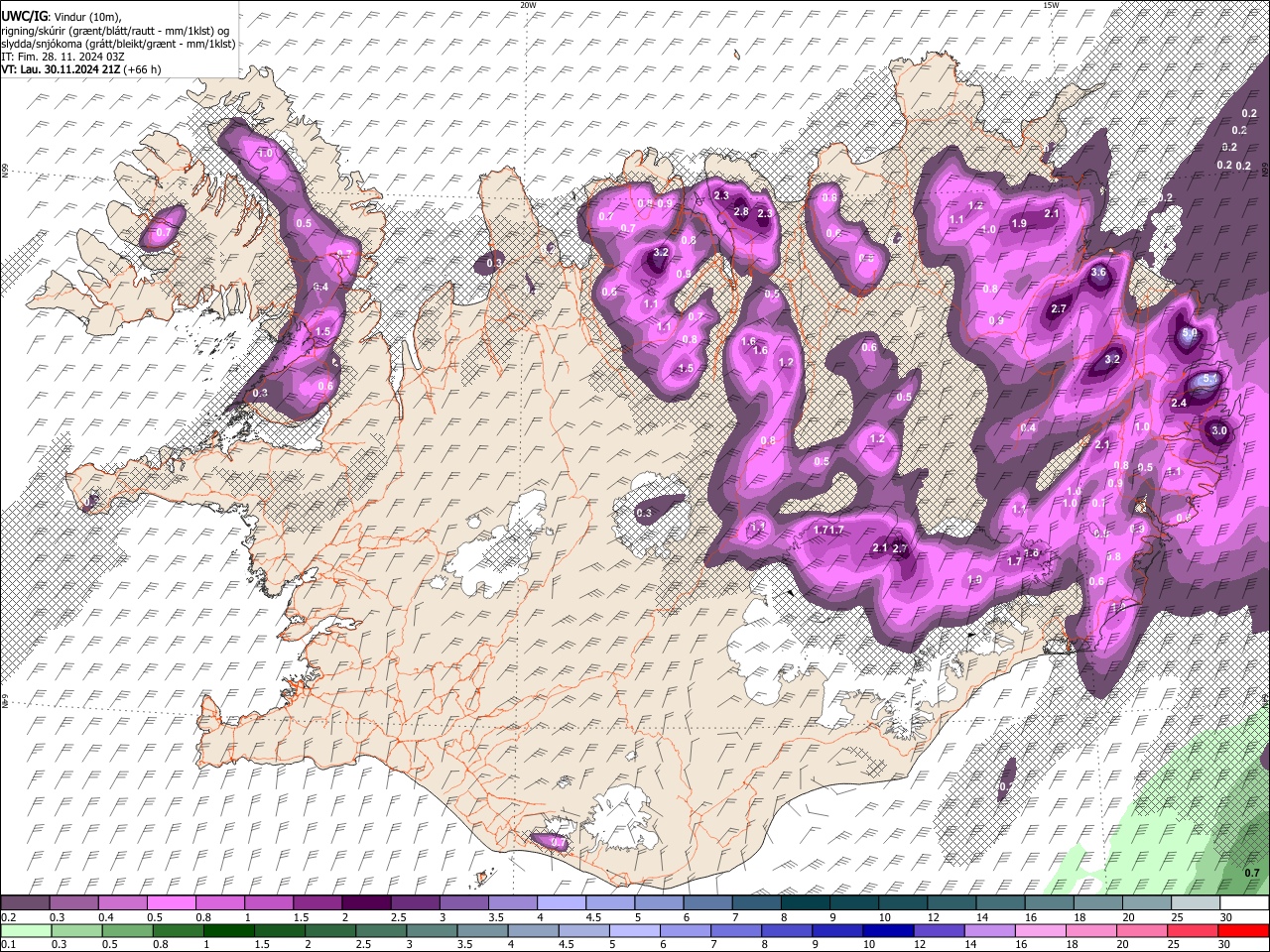The image size is (1270, 952).
Task: Pick the palest green 0.1–0.3 rain scale swatch
Action: click(x=25, y=930)
